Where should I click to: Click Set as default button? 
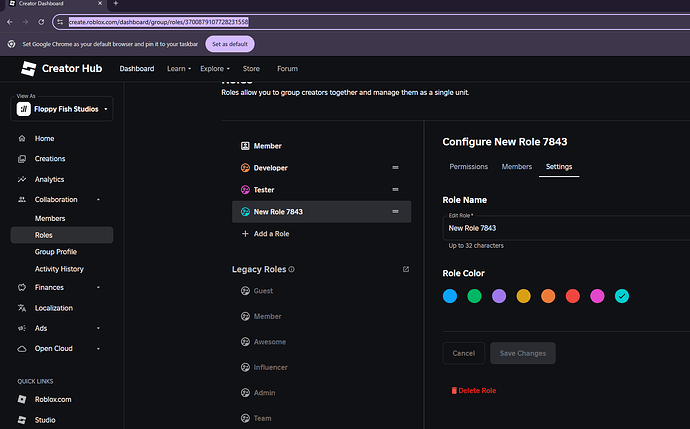click(x=230, y=44)
